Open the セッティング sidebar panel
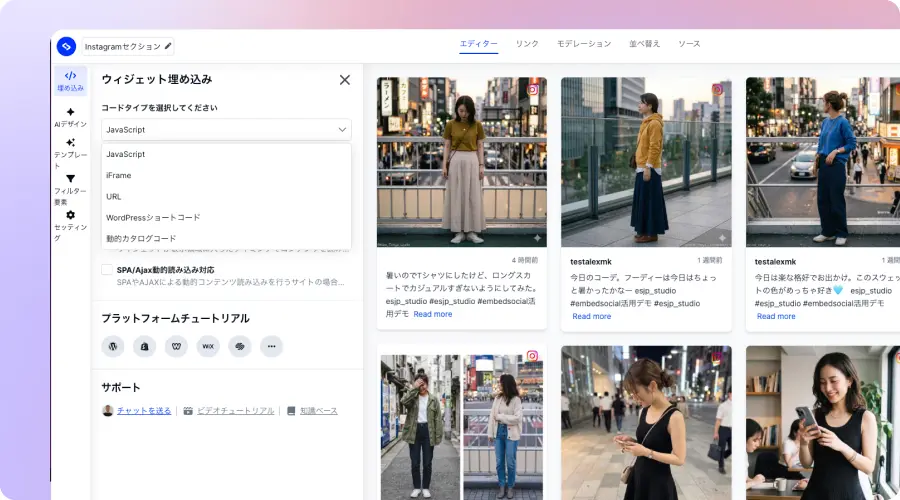900x500 pixels. (x=71, y=226)
